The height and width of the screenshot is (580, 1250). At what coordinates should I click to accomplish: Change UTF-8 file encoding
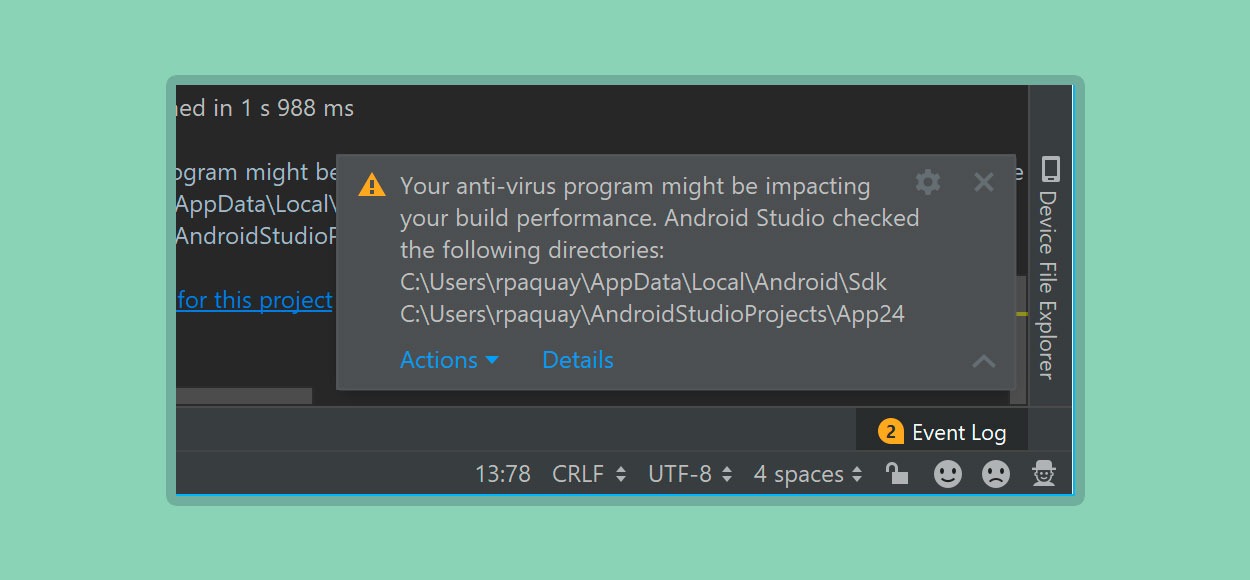(690, 474)
